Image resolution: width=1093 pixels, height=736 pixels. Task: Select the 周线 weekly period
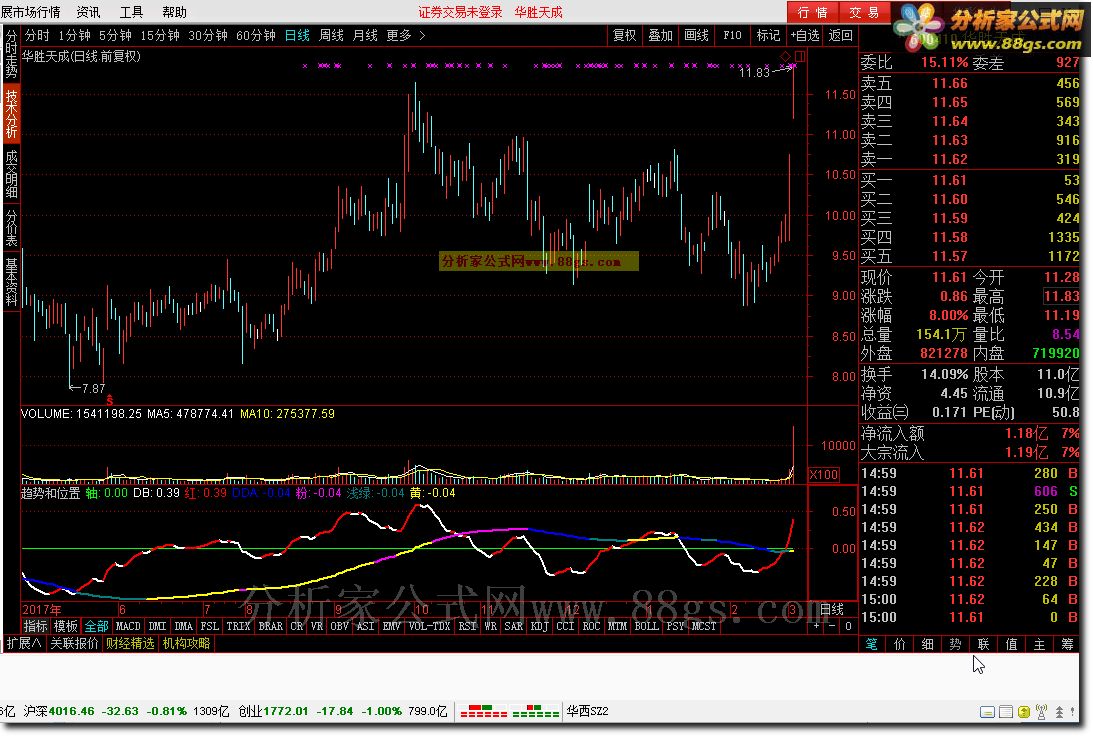331,36
